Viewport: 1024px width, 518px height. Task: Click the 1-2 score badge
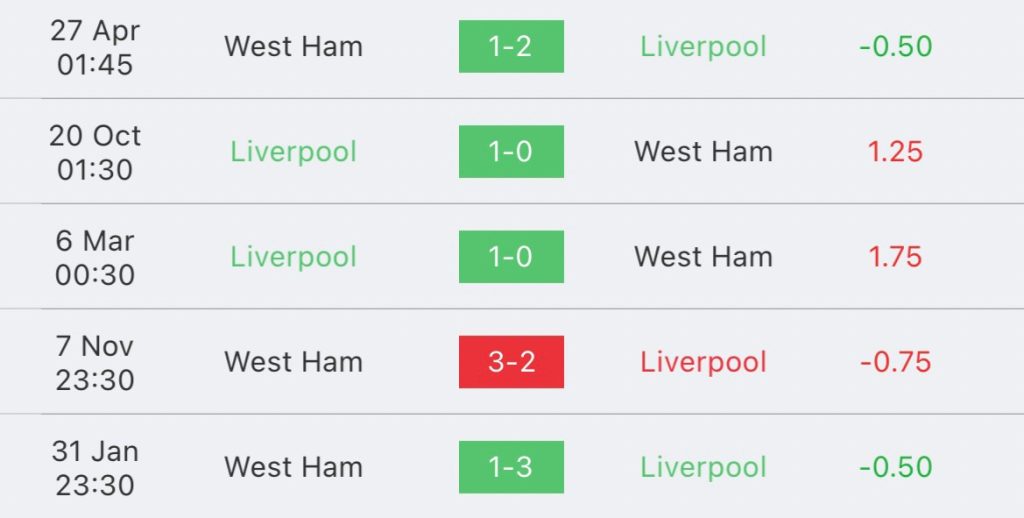point(511,47)
